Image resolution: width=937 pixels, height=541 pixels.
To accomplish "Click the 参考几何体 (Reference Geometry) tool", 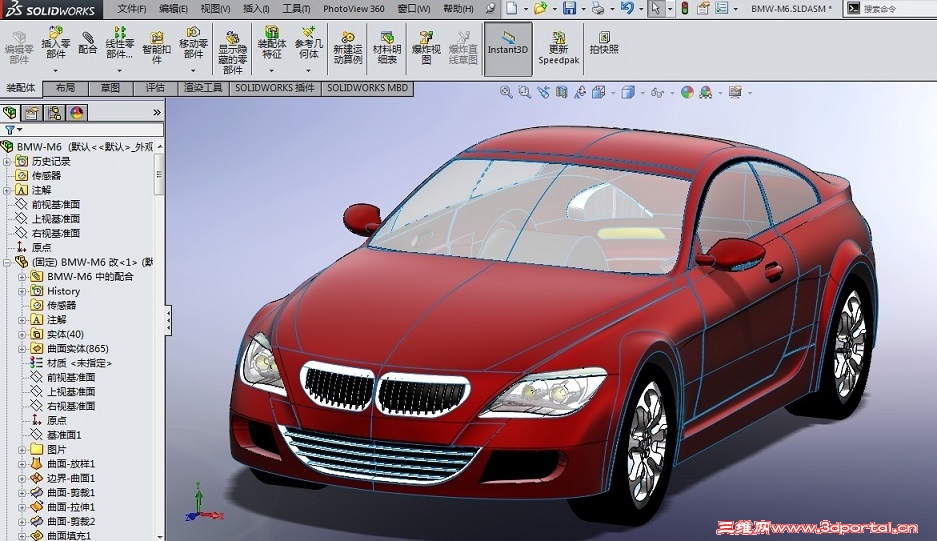I will pos(308,43).
